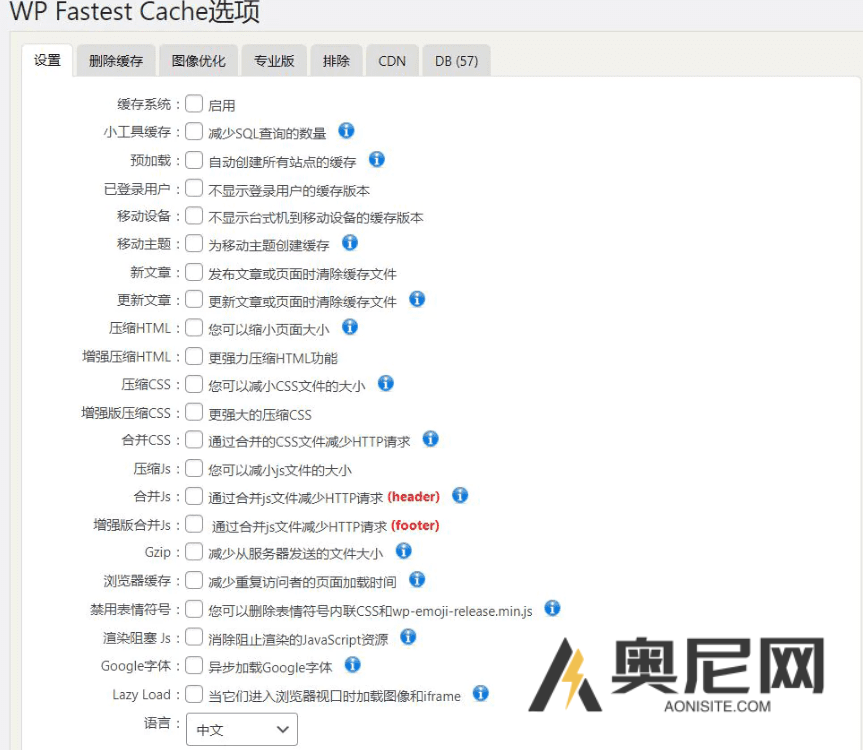Switch to the 设置 tab

[x=47, y=60]
